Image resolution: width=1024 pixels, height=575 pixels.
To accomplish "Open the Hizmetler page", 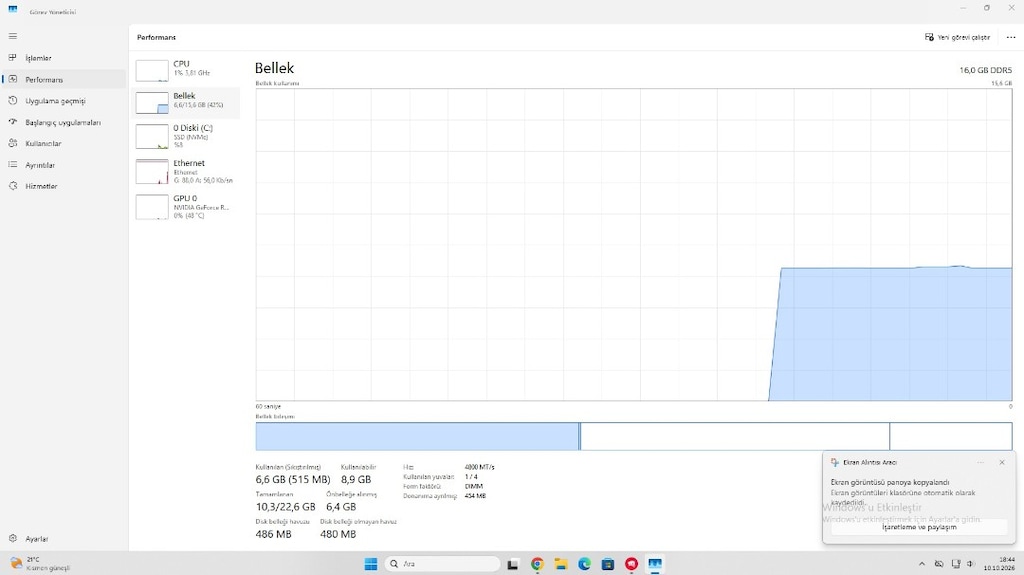I will [63, 186].
